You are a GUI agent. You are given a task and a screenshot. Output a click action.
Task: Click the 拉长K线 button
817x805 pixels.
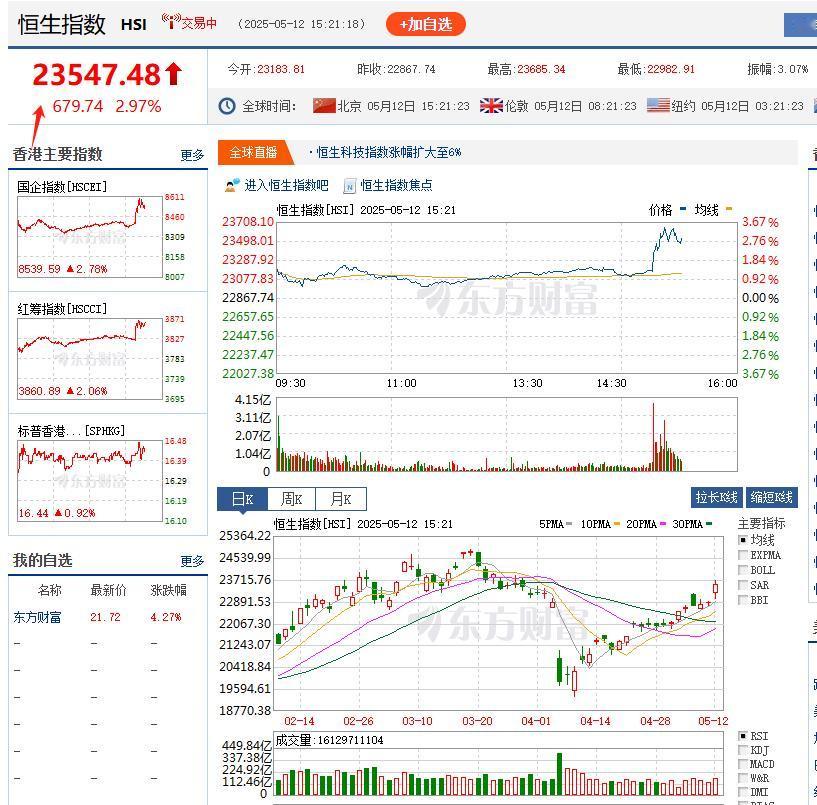pos(716,498)
